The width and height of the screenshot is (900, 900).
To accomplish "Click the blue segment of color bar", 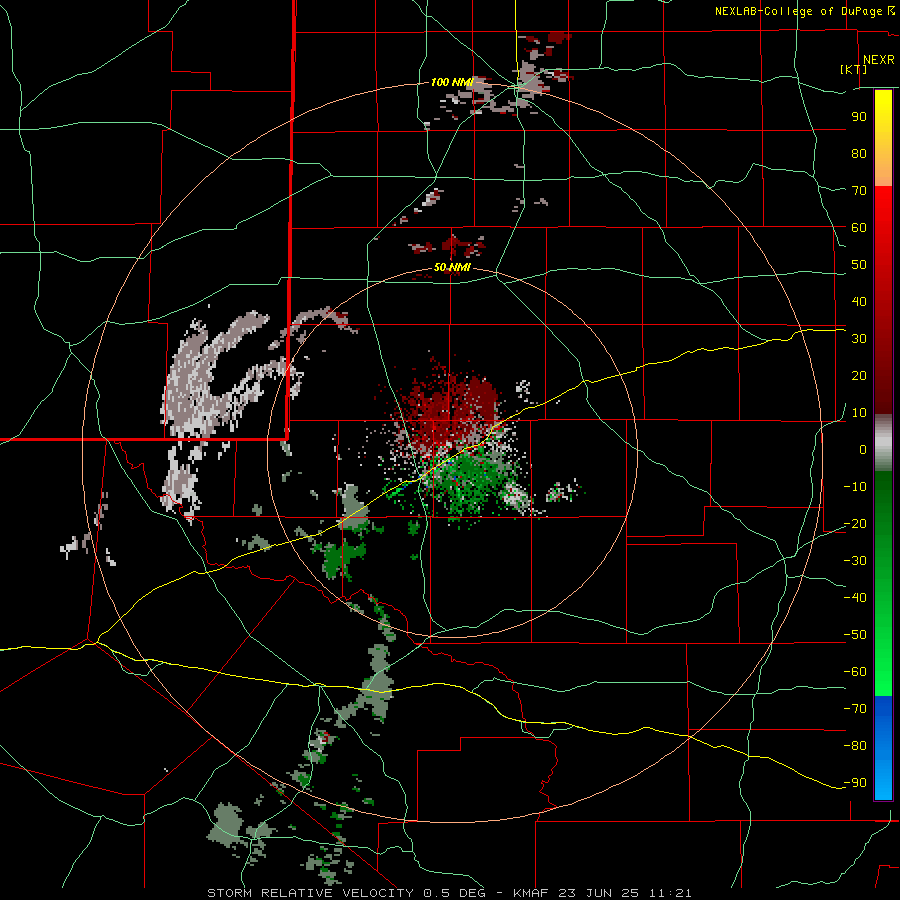I will [883, 748].
